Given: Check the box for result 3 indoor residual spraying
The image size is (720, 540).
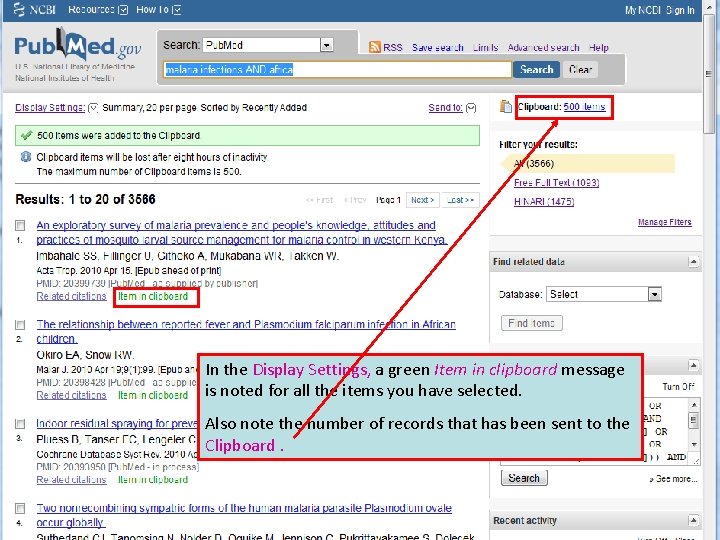Looking at the screenshot, I should [x=20, y=423].
